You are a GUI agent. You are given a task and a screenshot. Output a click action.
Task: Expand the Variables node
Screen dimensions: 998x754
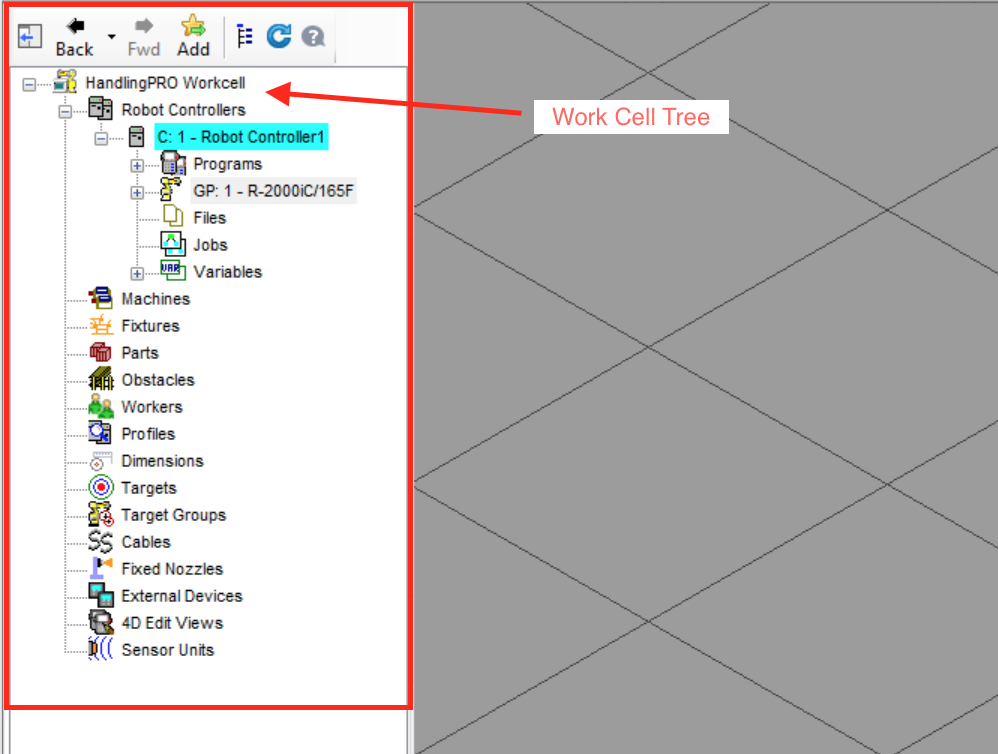pos(137,274)
